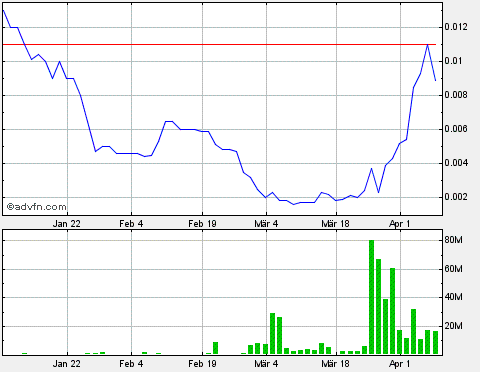Image resolution: width=480 pixels, height=372 pixels.
Task: Click the 80M volume axis label
Action: (454, 240)
